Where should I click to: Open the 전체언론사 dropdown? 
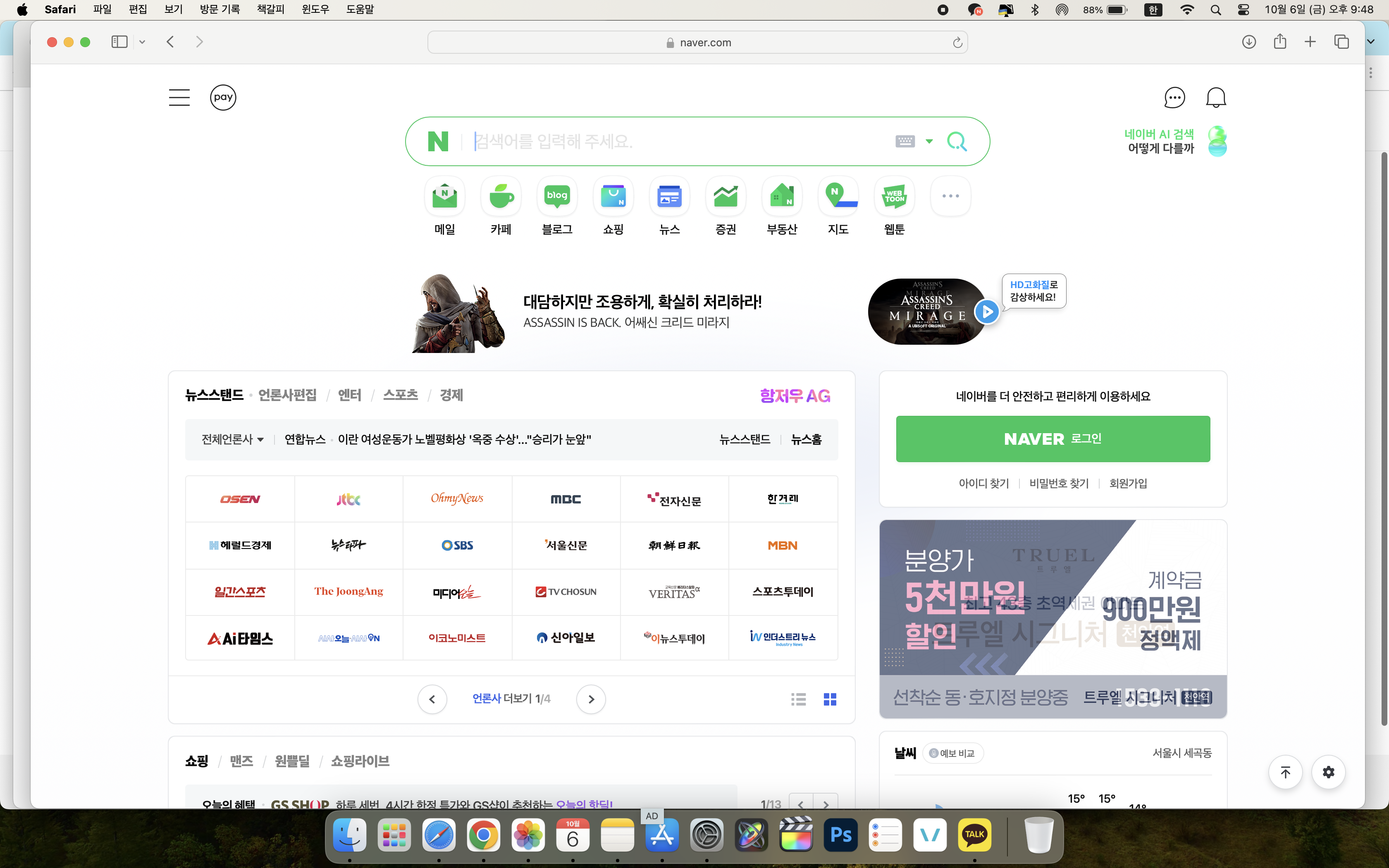click(x=232, y=439)
